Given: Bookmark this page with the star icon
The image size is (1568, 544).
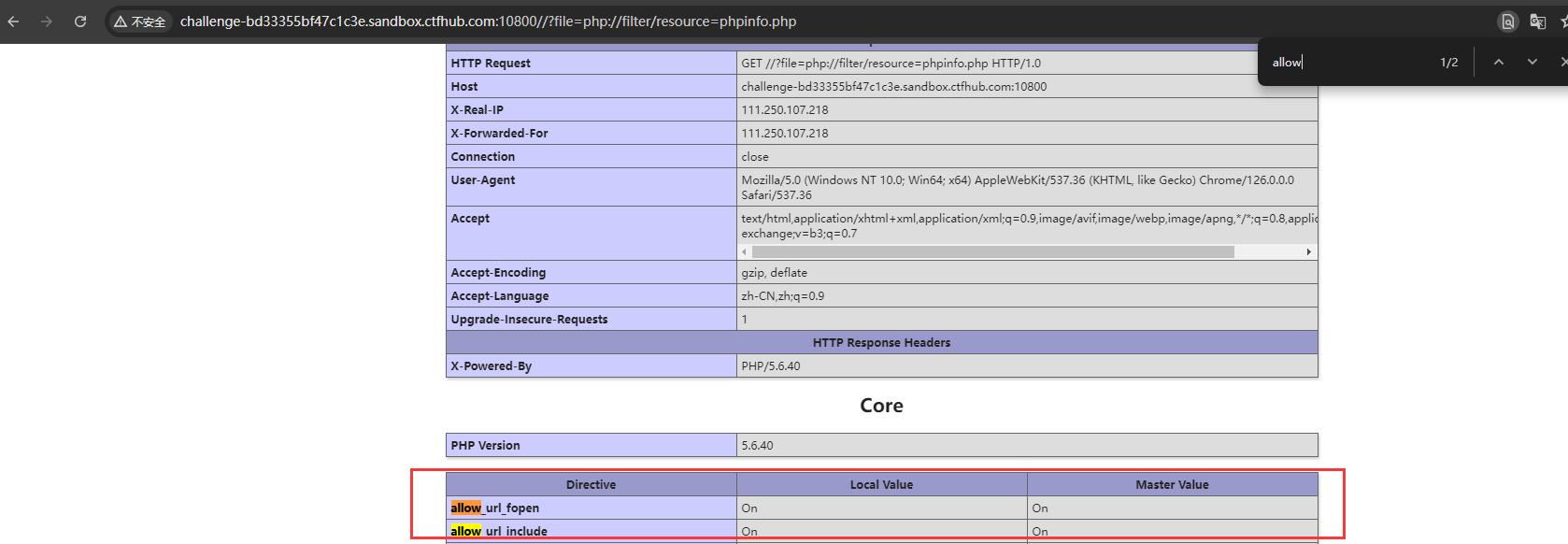Looking at the screenshot, I should [x=1563, y=21].
